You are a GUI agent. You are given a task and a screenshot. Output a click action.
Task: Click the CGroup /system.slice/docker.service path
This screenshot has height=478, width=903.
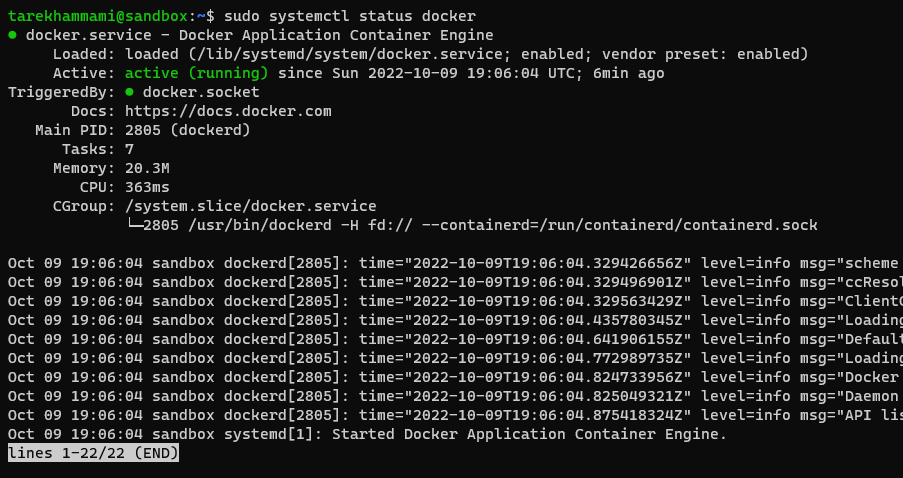(251, 206)
